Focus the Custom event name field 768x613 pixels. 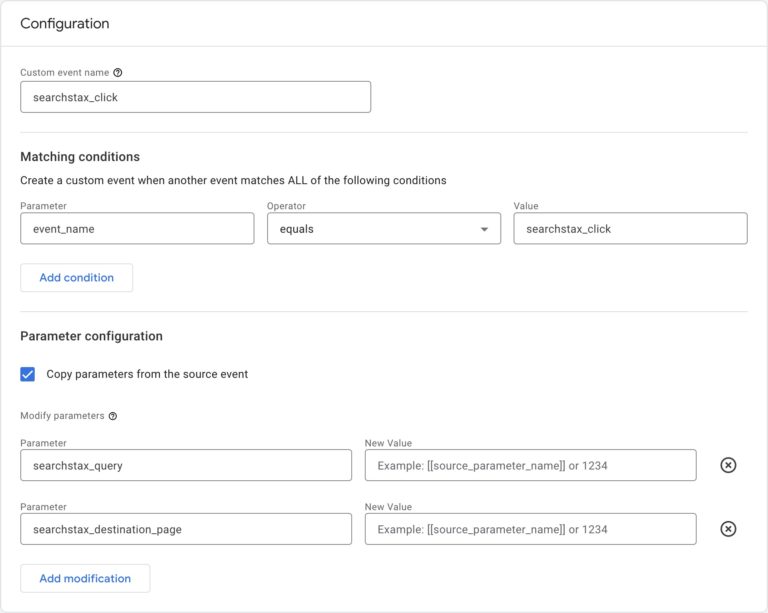[195, 97]
